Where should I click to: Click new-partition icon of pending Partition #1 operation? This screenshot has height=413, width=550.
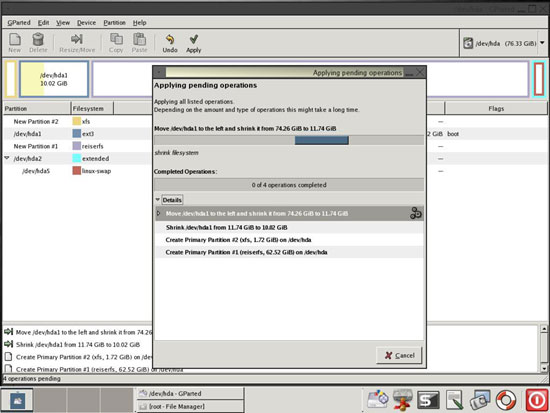9,369
